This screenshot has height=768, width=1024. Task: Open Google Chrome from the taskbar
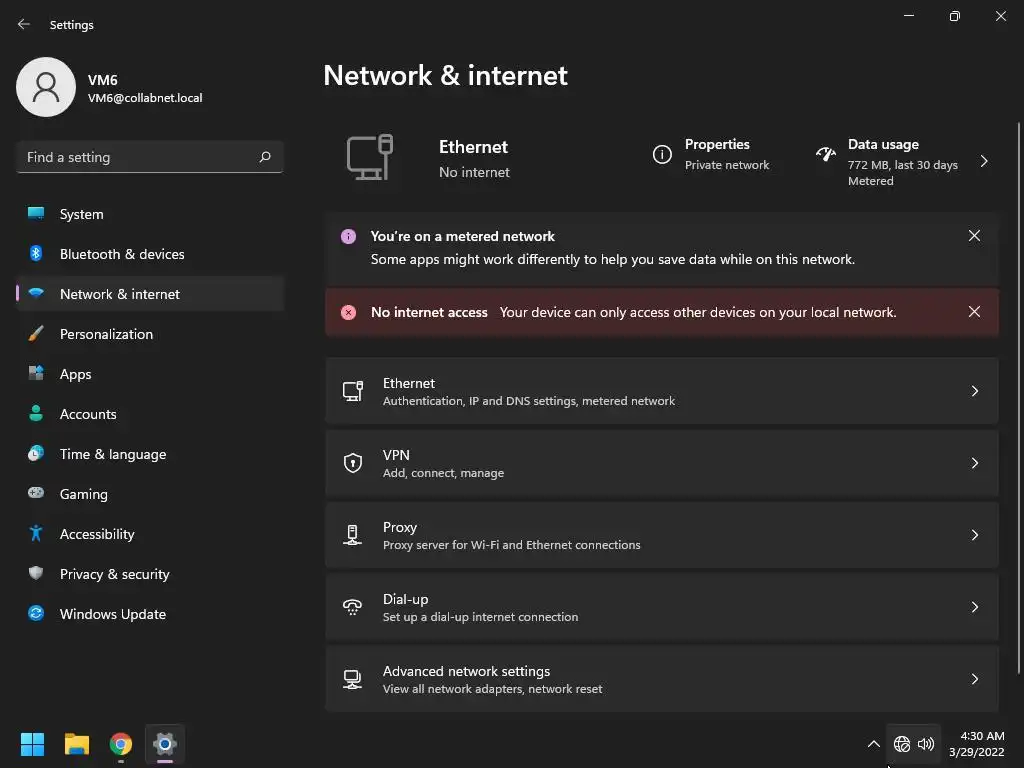coord(121,744)
